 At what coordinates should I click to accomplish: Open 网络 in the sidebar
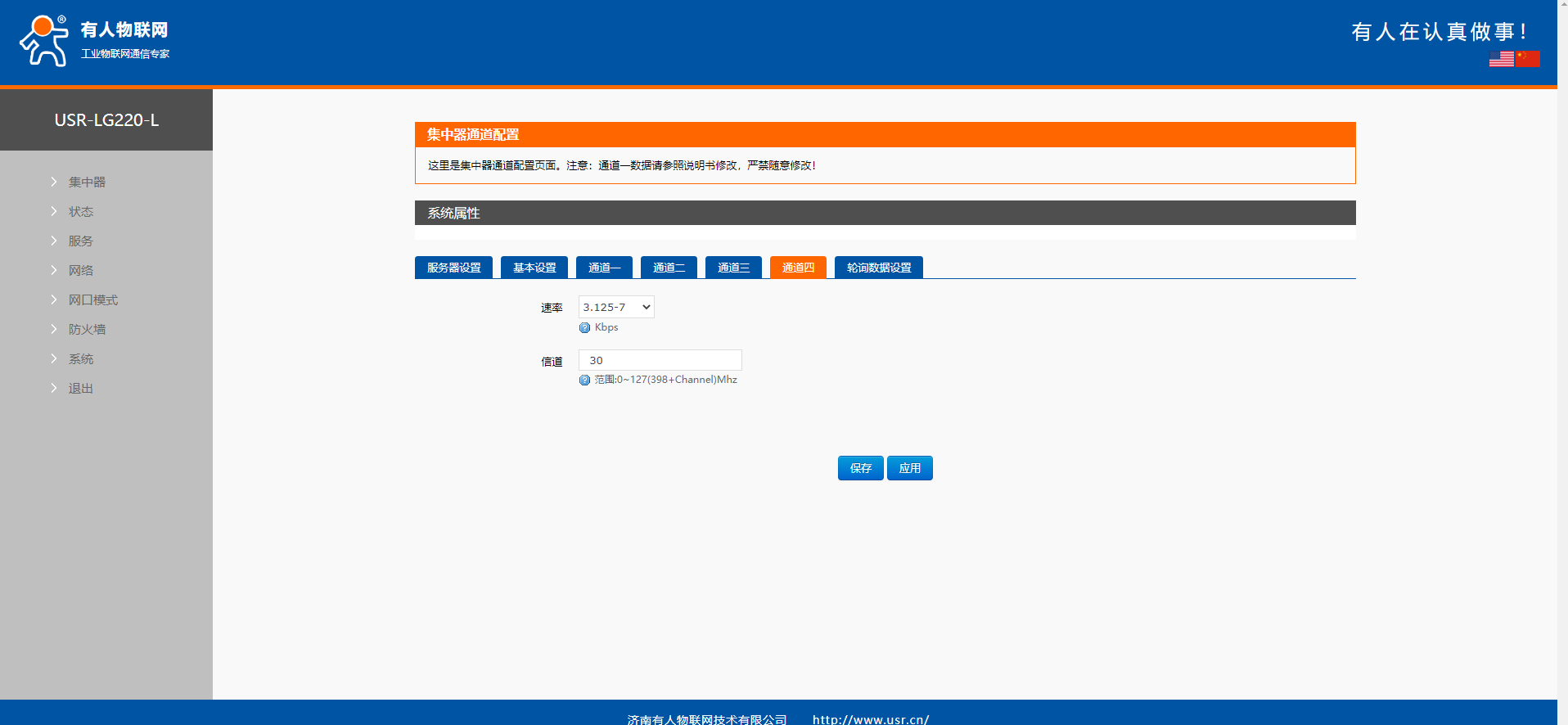[80, 271]
